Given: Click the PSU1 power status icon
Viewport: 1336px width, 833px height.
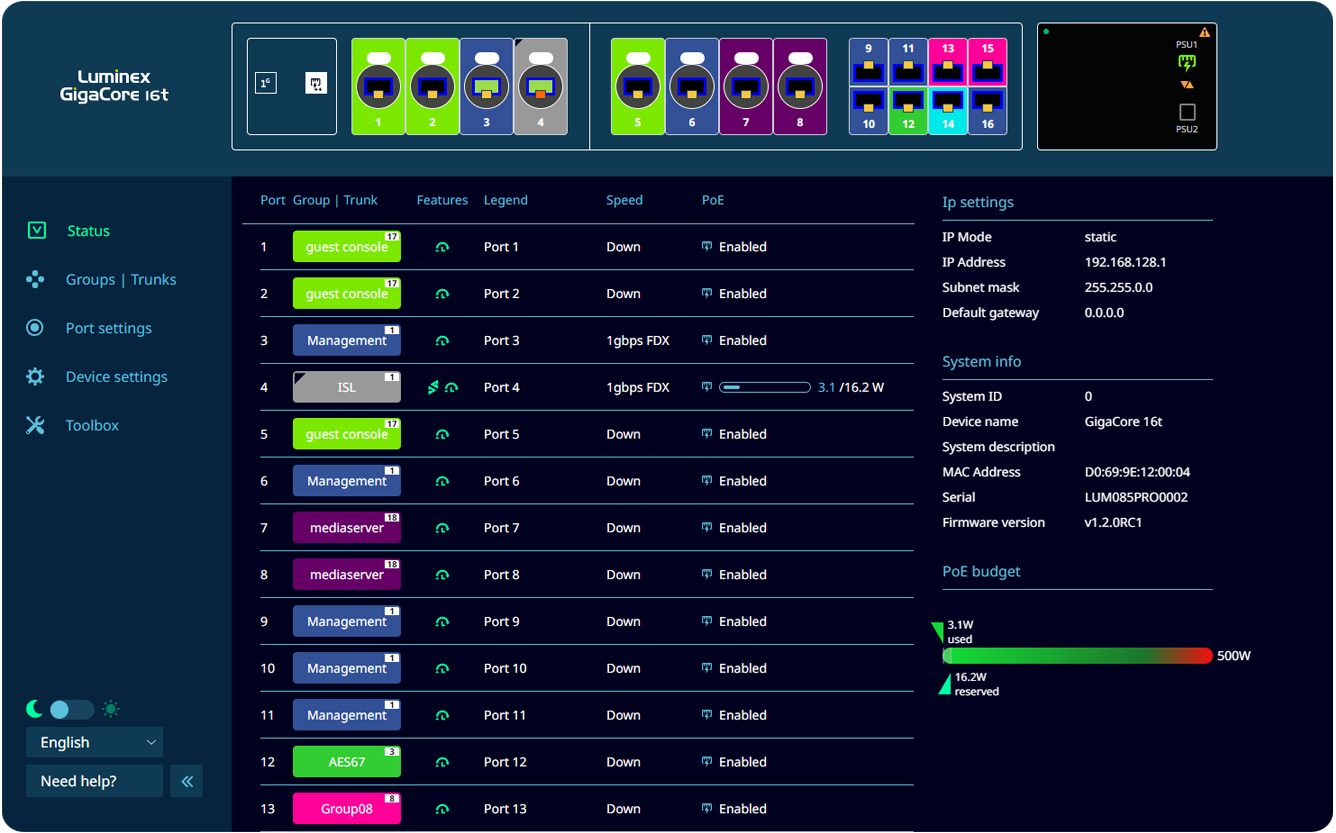Looking at the screenshot, I should pos(1187,63).
